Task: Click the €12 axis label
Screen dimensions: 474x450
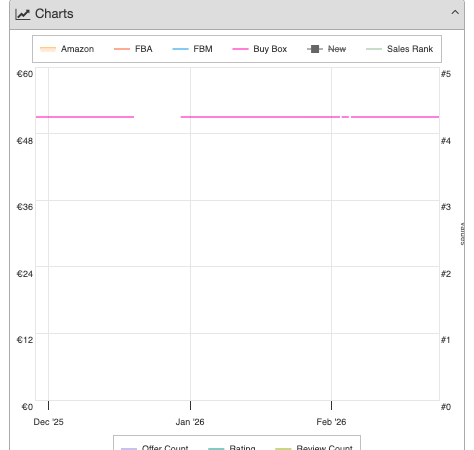Action: tap(25, 340)
